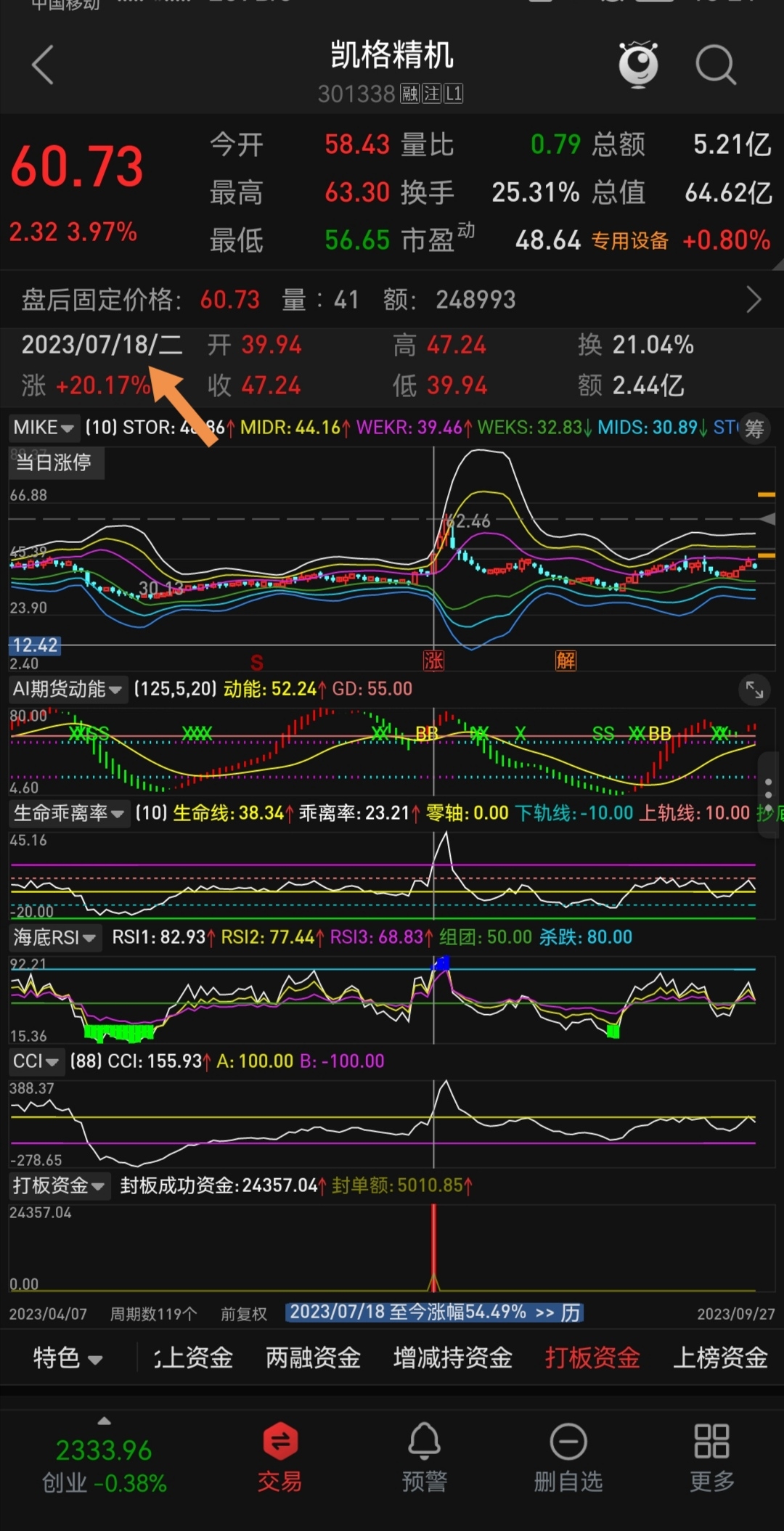This screenshot has width=784, height=1531.
Task: Open the CCI indicator dropdown
Action: coord(36,1061)
